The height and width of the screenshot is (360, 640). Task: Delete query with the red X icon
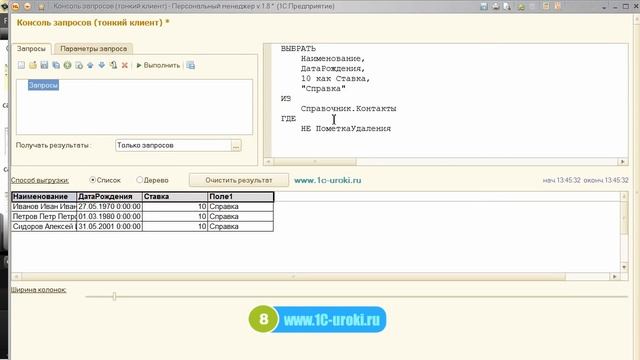click(x=125, y=65)
